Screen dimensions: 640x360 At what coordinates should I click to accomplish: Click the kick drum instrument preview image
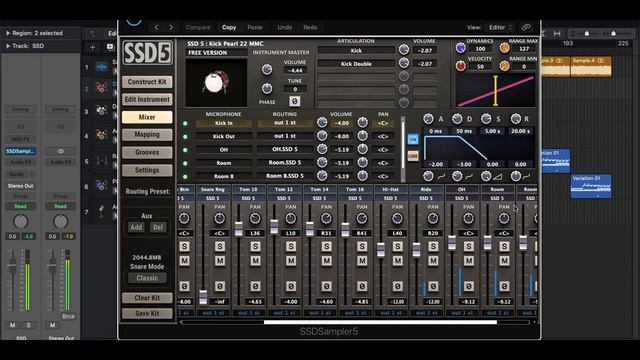[x=216, y=82]
